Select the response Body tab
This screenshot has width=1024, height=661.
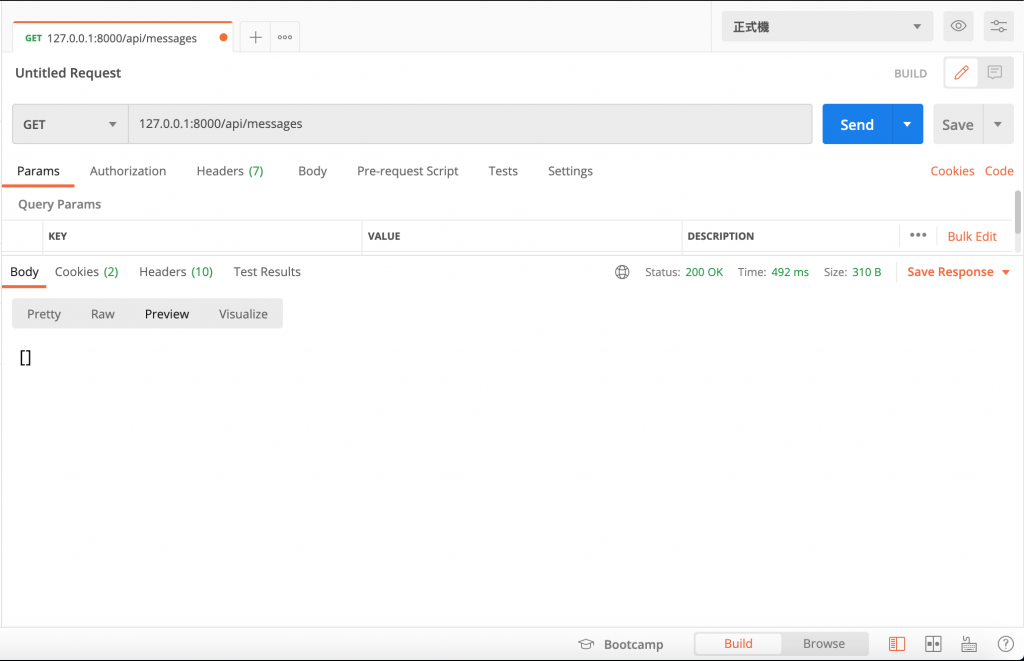tap(24, 272)
